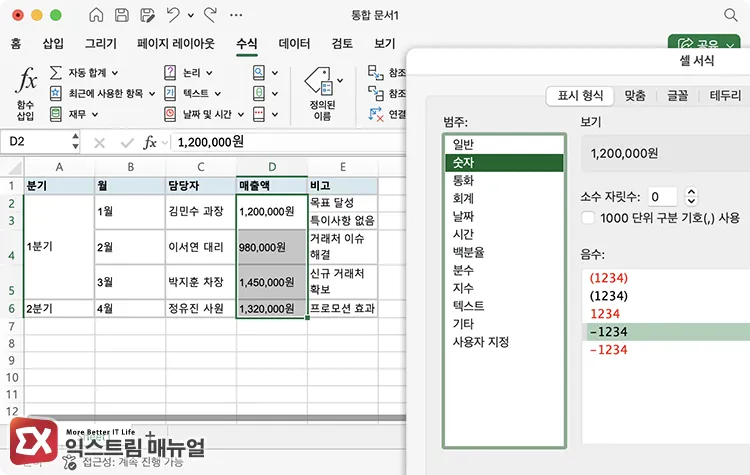Click the formula bar fx icon
Screen dimensions: 750x475
click(150, 142)
